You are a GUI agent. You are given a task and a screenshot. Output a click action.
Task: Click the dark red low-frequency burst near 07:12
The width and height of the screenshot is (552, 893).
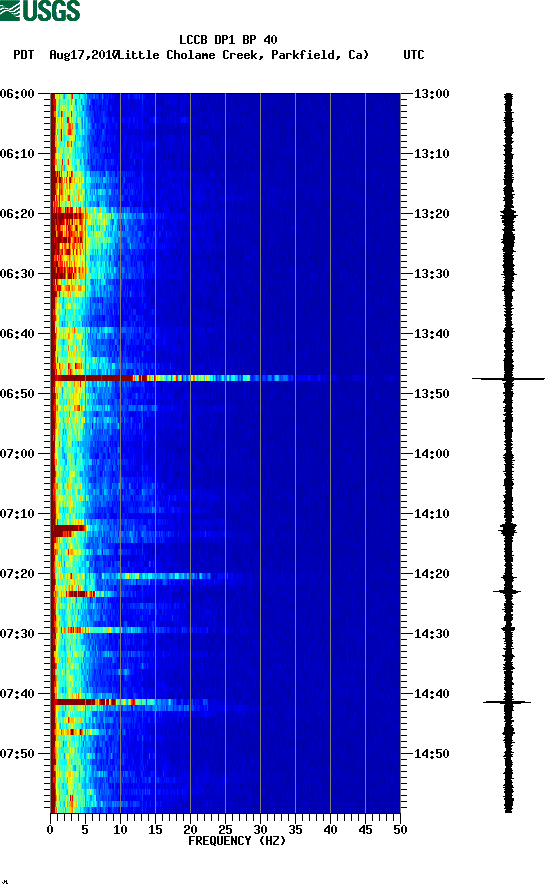[x=69, y=530]
